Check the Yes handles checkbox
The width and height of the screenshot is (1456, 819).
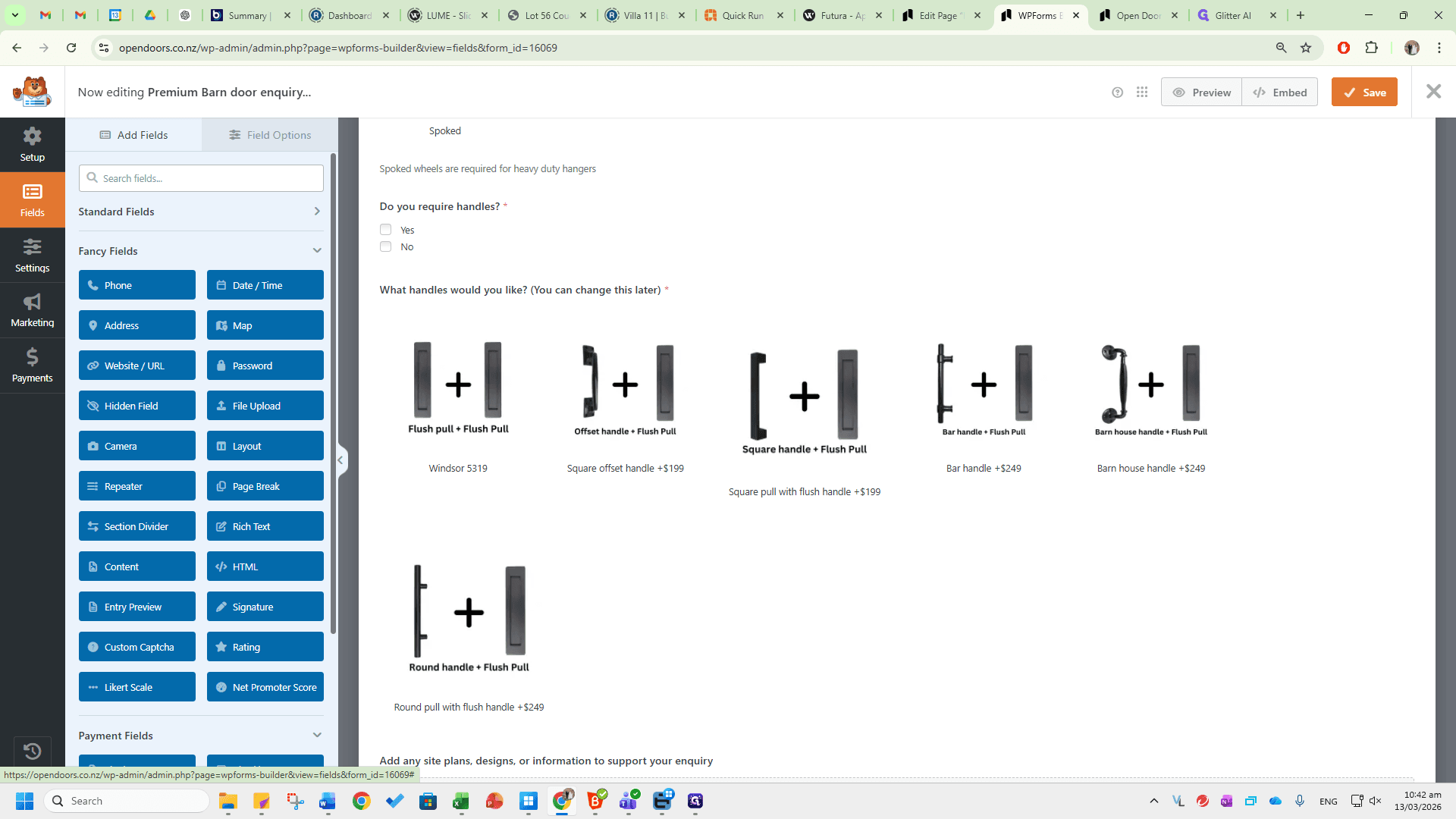pos(385,230)
